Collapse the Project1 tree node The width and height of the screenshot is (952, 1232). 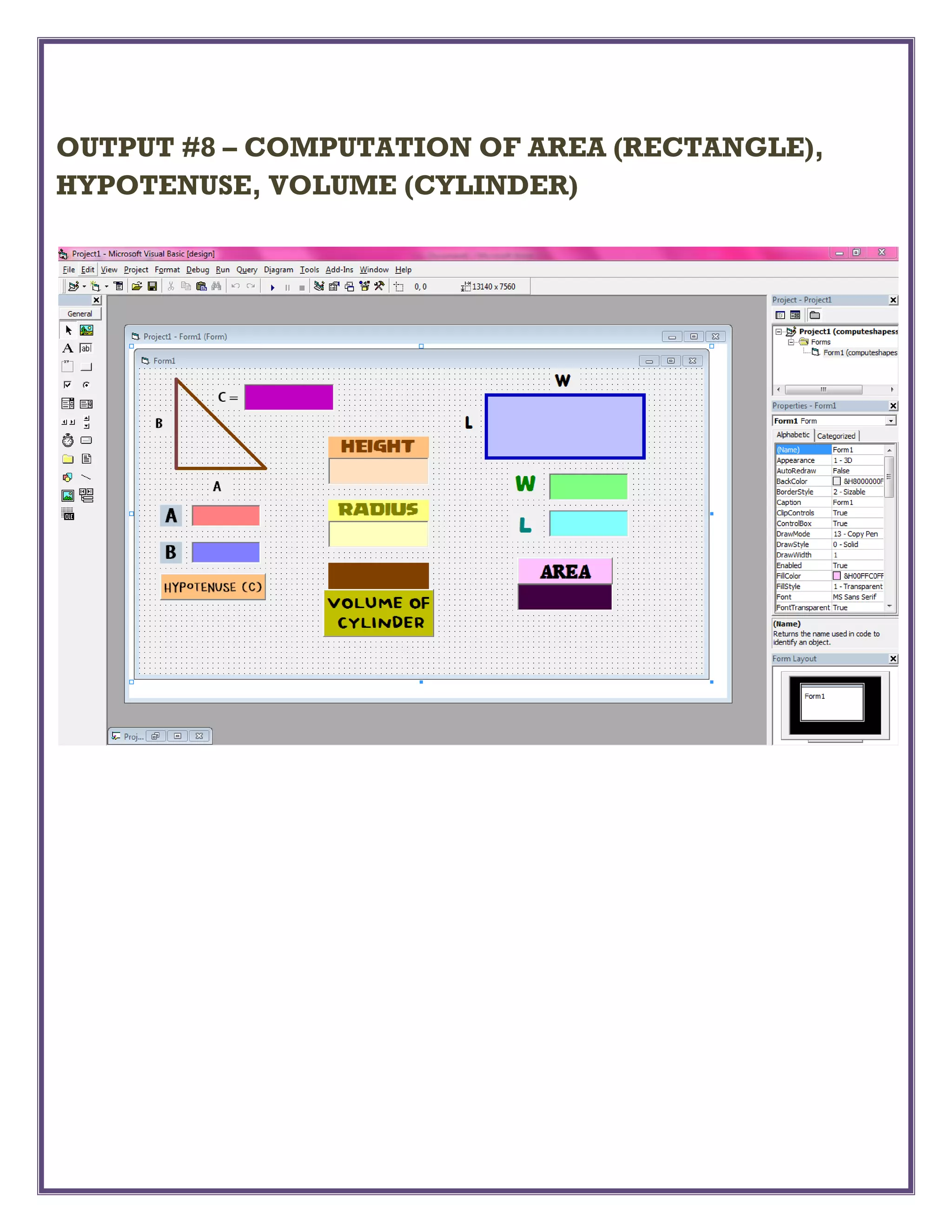(779, 331)
